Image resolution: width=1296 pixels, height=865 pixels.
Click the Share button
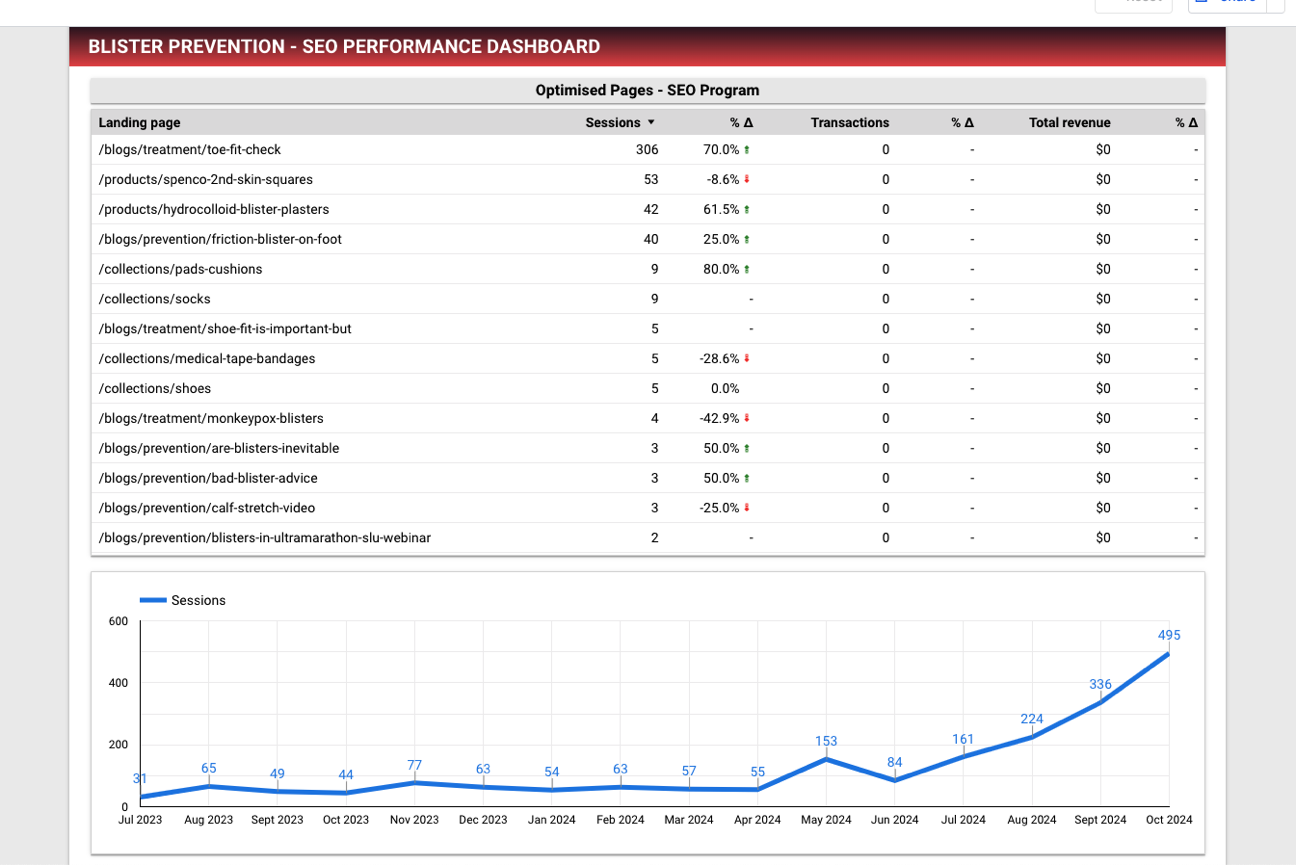[1227, 3]
